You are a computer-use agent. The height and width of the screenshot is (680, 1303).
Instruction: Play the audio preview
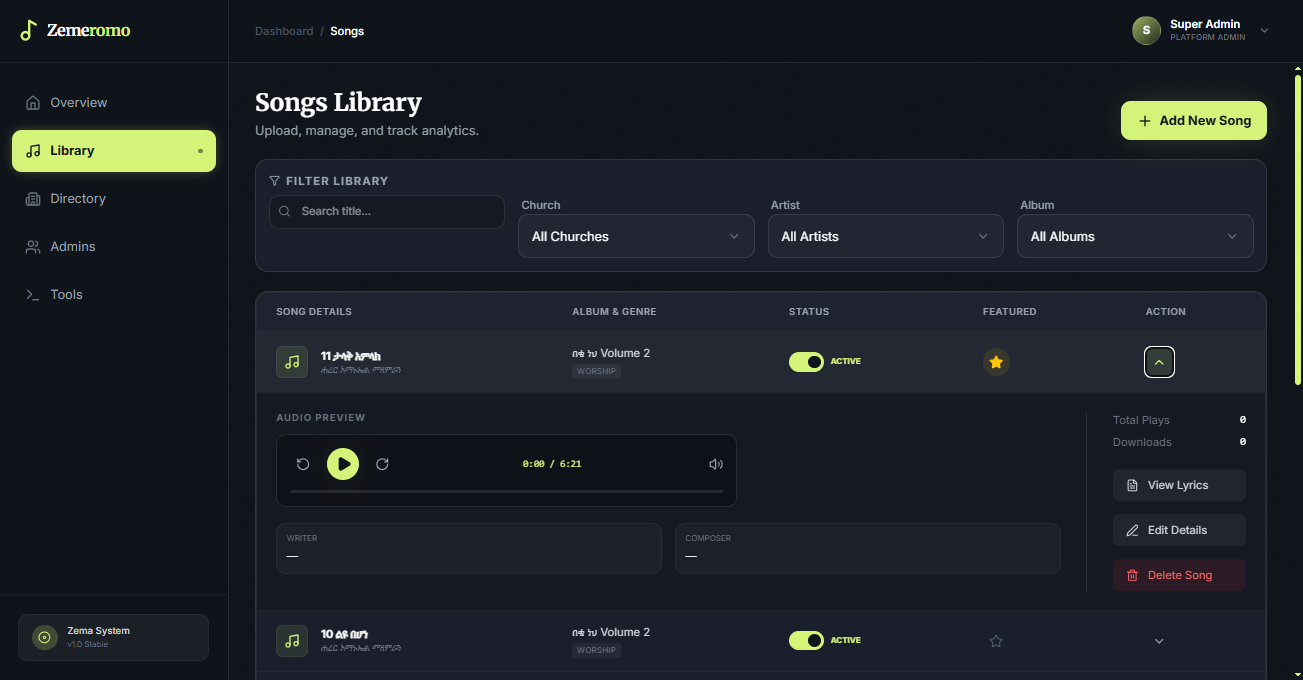343,464
